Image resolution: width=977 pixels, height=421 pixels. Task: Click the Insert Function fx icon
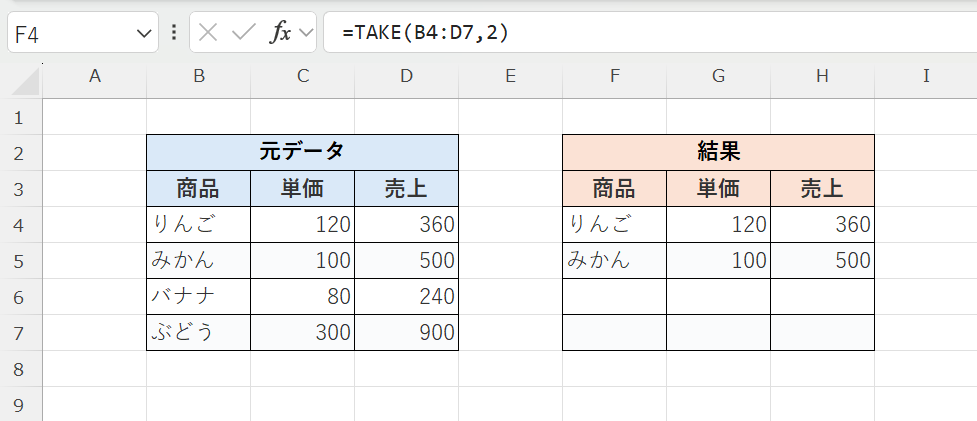pos(280,32)
